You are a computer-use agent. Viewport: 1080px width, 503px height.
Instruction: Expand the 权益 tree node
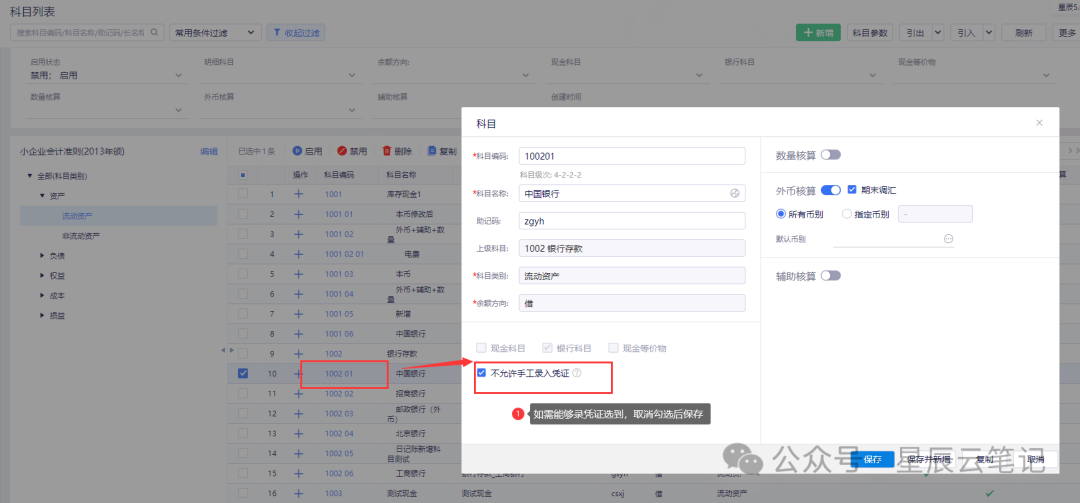[43, 276]
